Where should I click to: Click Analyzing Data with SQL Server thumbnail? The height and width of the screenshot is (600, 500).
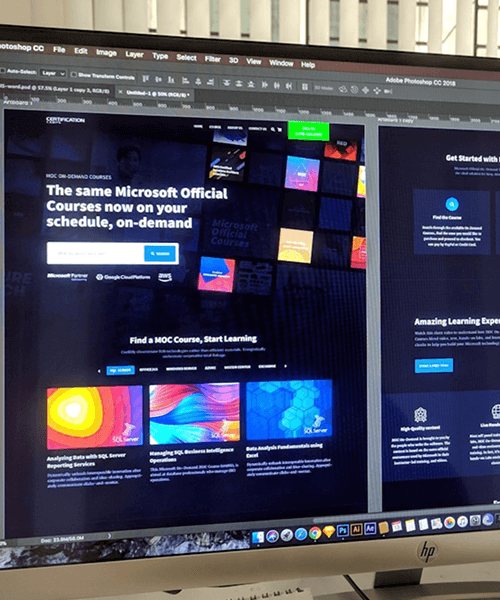coord(95,417)
